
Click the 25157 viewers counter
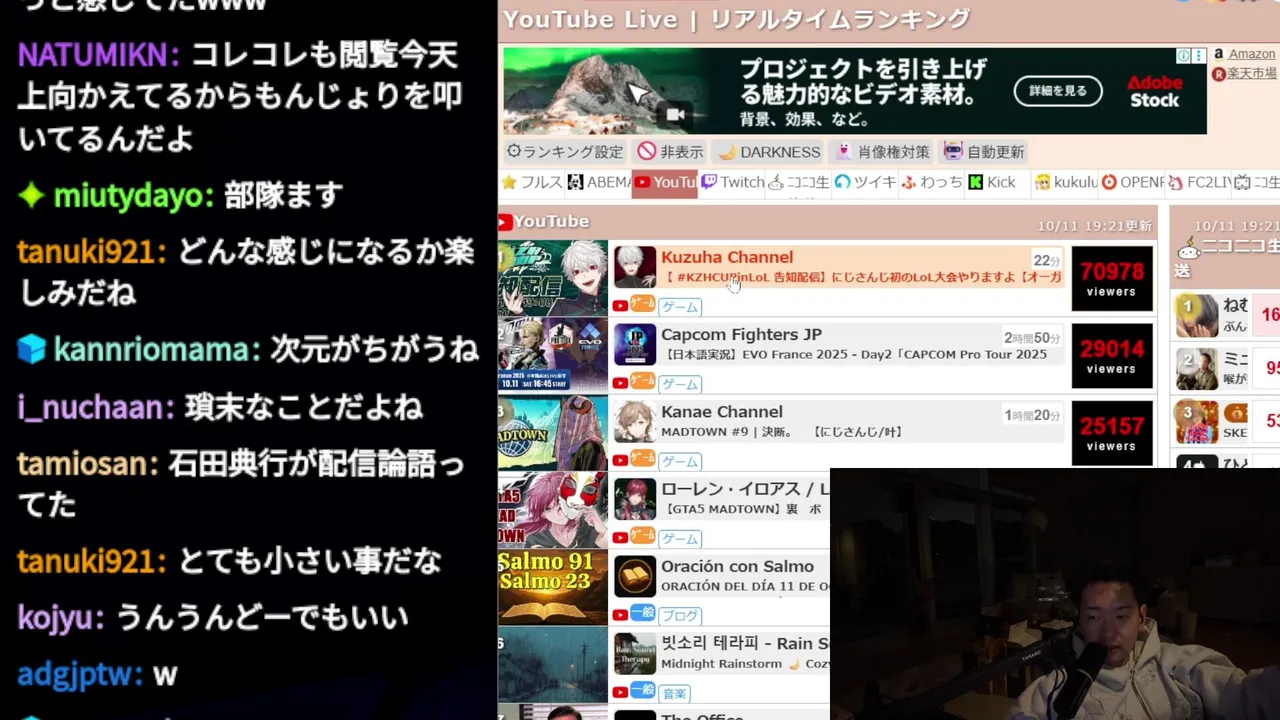tap(1112, 433)
